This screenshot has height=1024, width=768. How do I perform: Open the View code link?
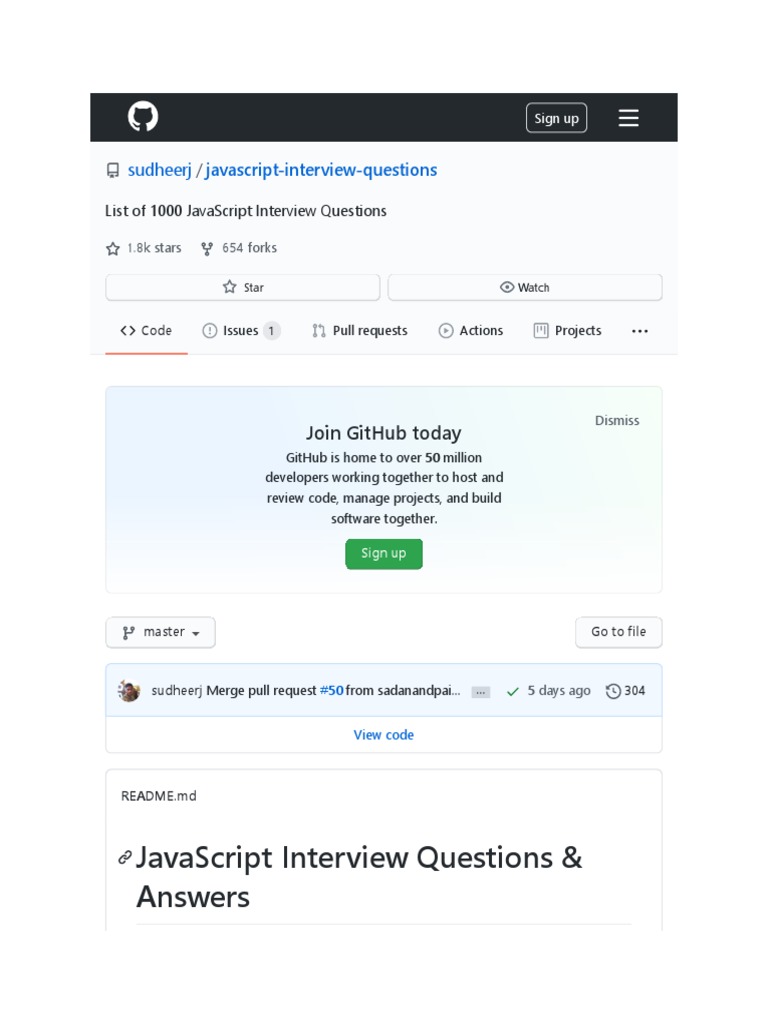384,735
